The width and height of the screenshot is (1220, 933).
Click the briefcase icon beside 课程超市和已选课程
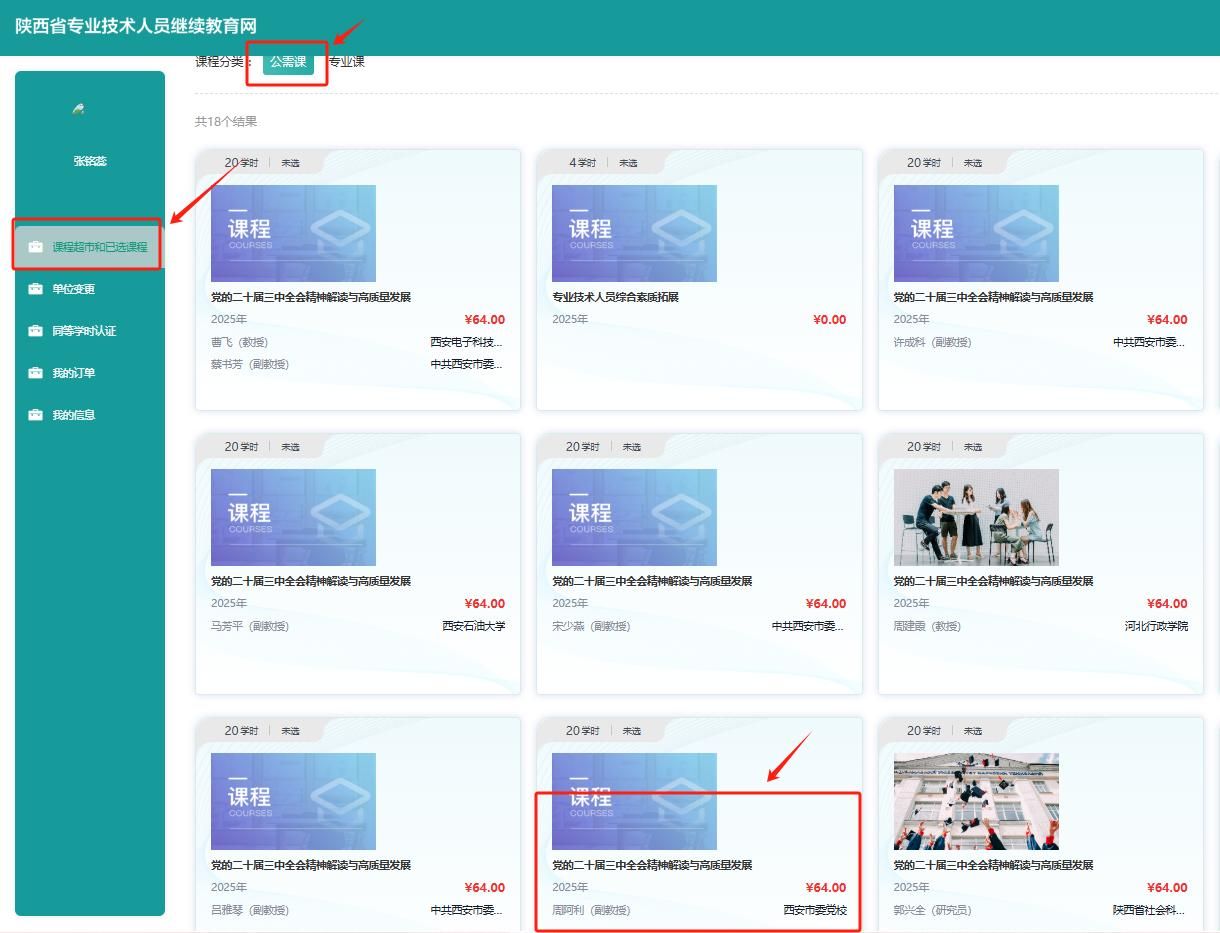pyautogui.click(x=36, y=247)
